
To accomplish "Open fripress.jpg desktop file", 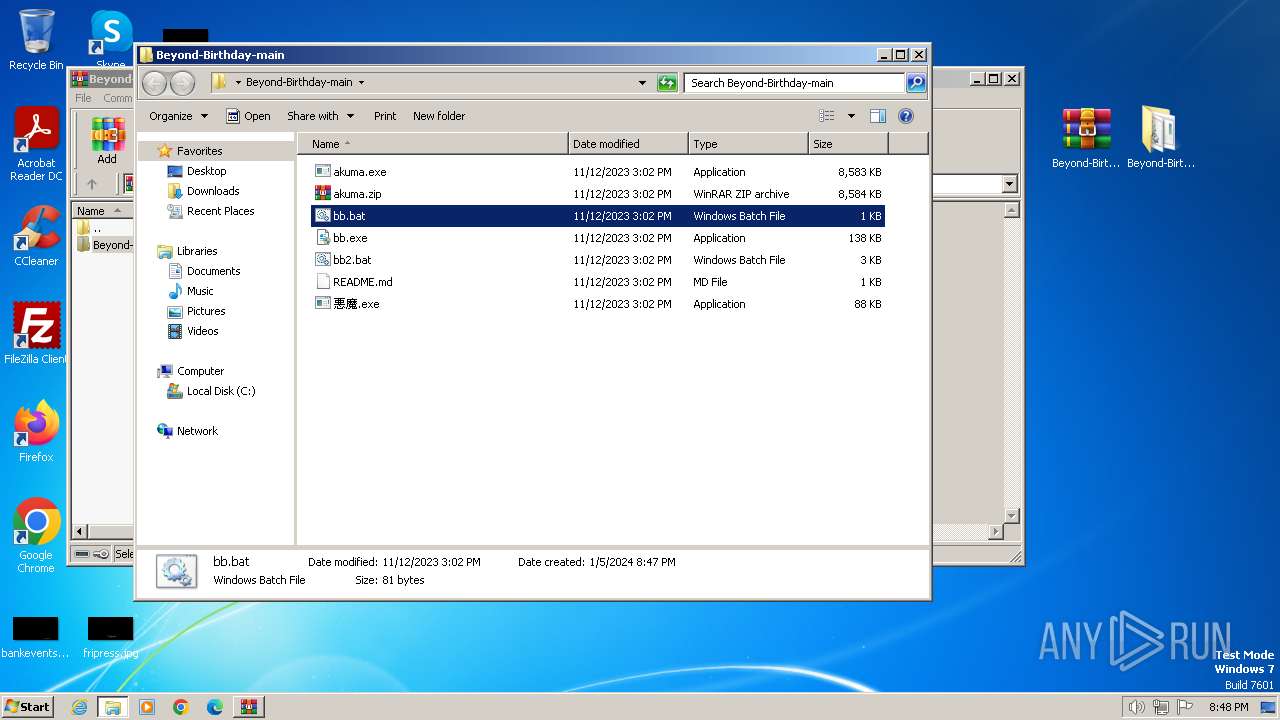I will pyautogui.click(x=110, y=638).
